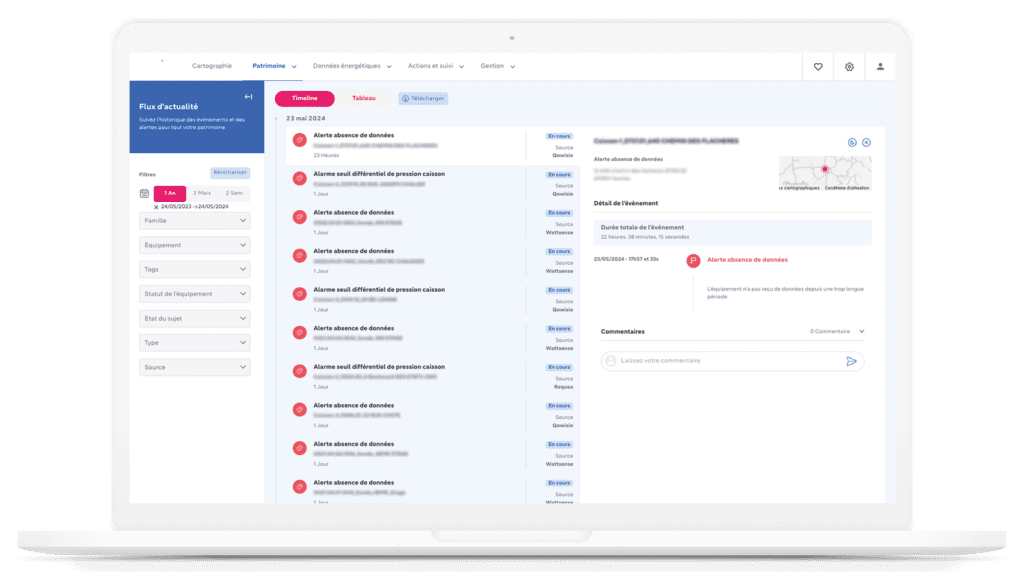
Task: Open the Données énergétiques menu
Action: tap(351, 66)
